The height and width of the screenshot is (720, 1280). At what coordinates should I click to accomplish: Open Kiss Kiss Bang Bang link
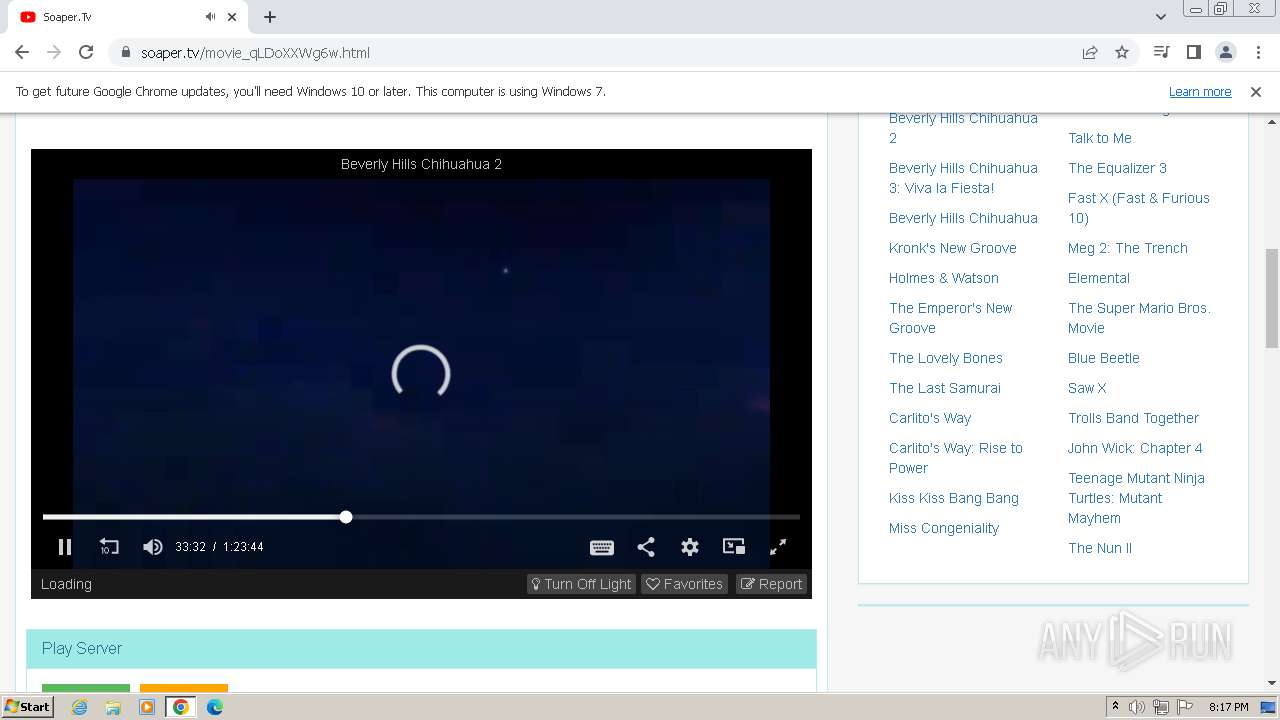point(953,498)
